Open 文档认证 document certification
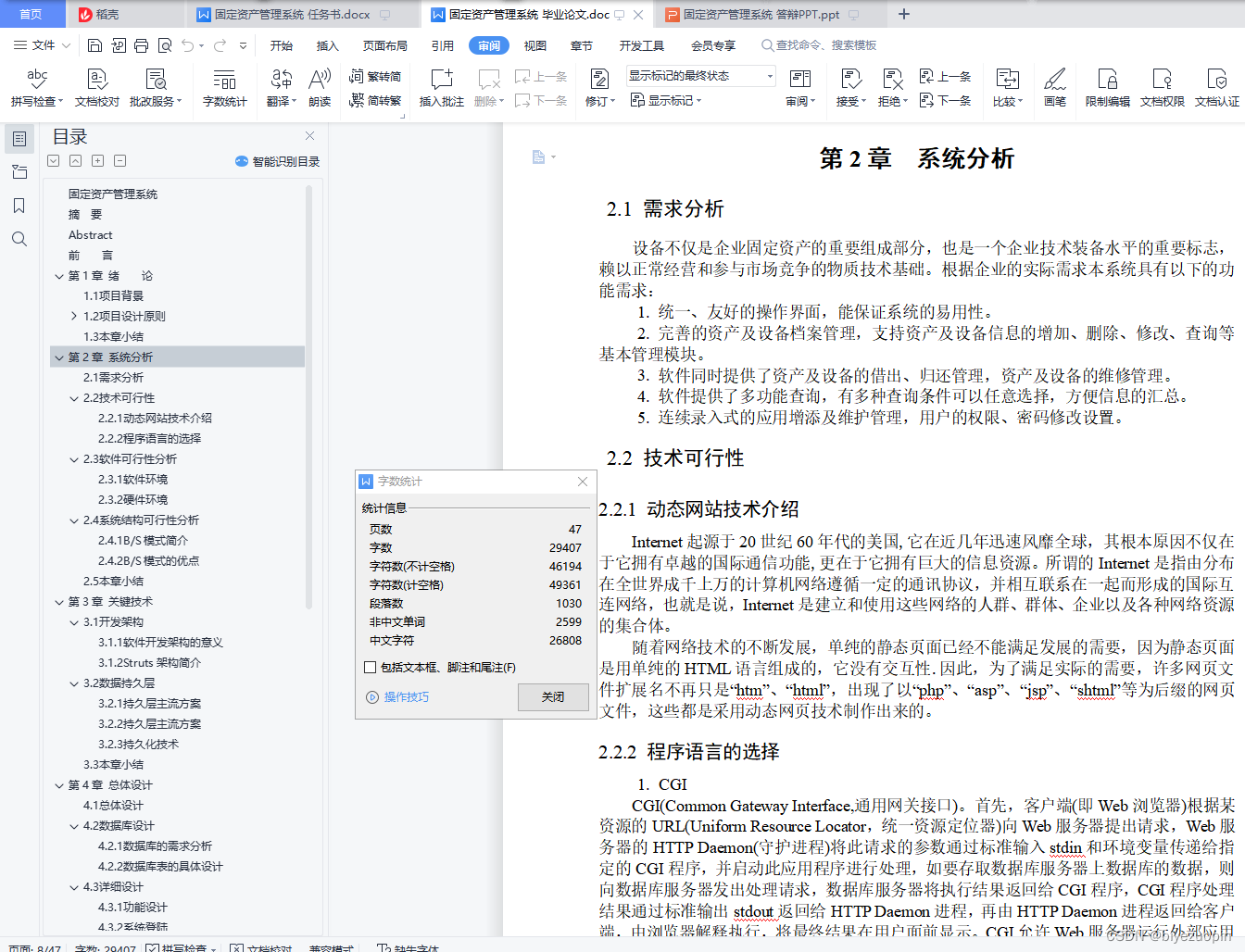This screenshot has height=952, width=1245. pyautogui.click(x=1217, y=88)
